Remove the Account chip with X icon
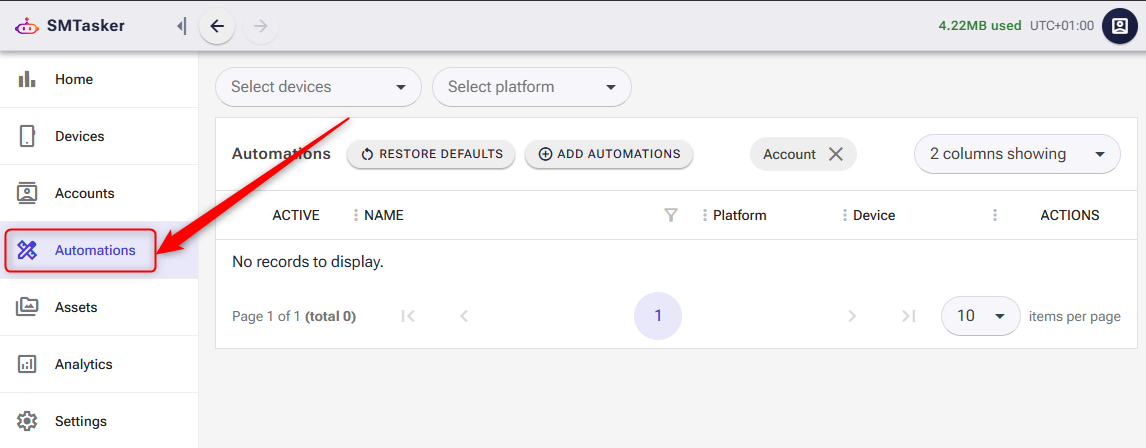This screenshot has width=1146, height=448. click(x=836, y=154)
